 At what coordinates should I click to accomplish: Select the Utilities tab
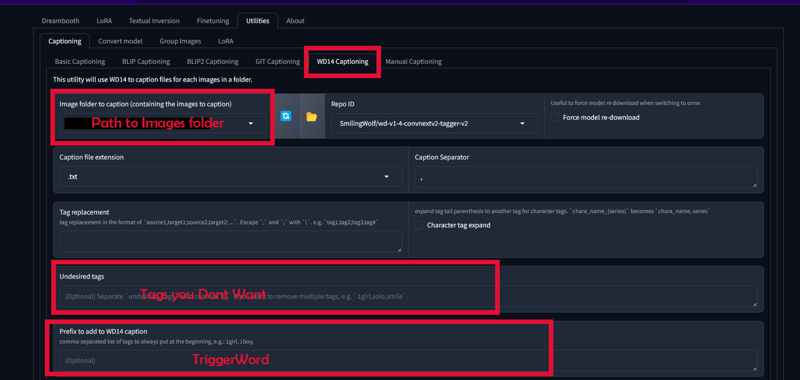258,21
